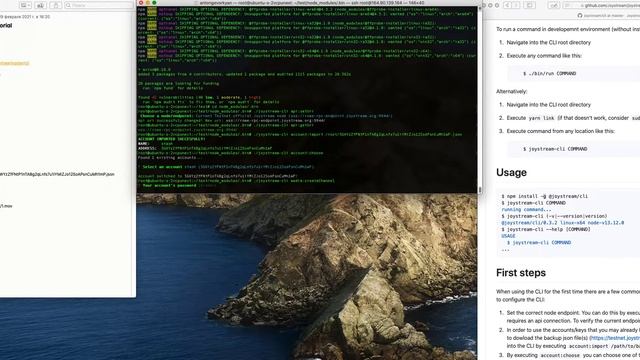Click the Usage heading in Safari
This screenshot has height=360, width=640.
click(x=511, y=172)
